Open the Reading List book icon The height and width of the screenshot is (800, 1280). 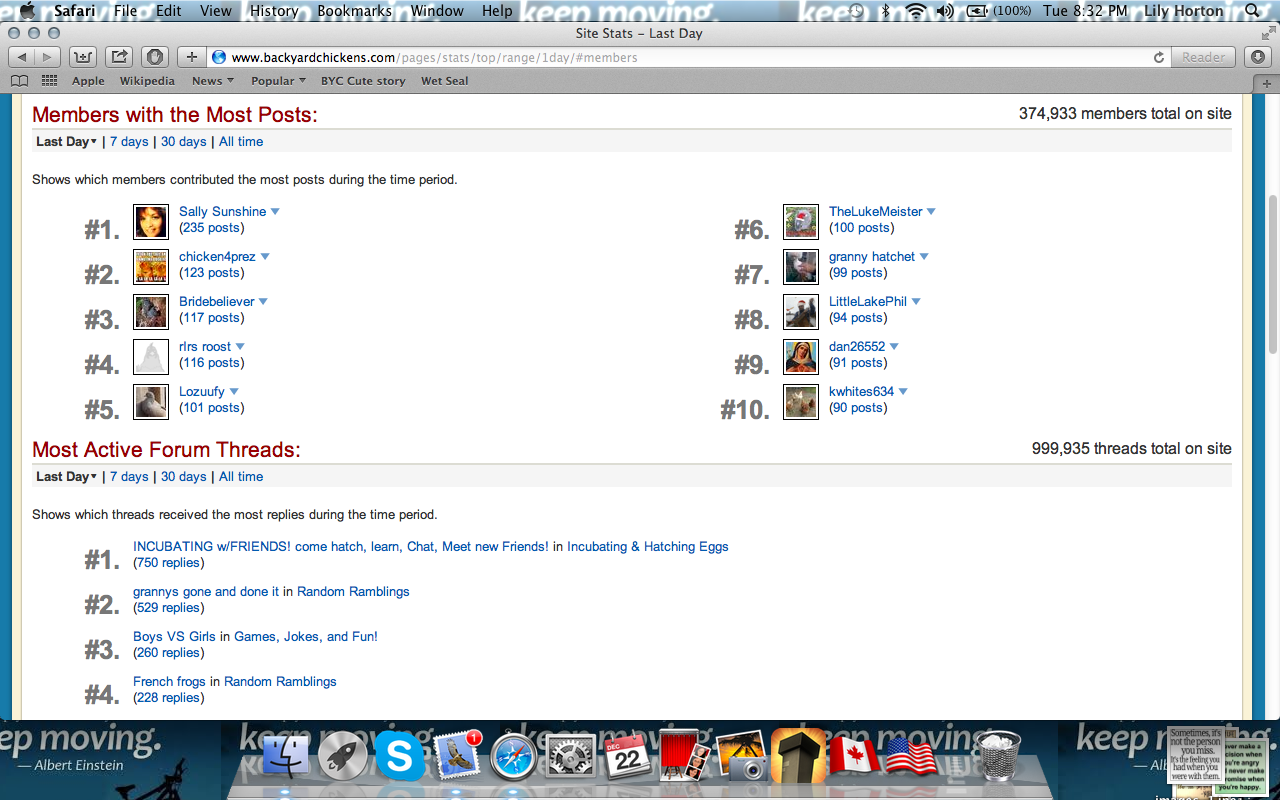(20, 81)
